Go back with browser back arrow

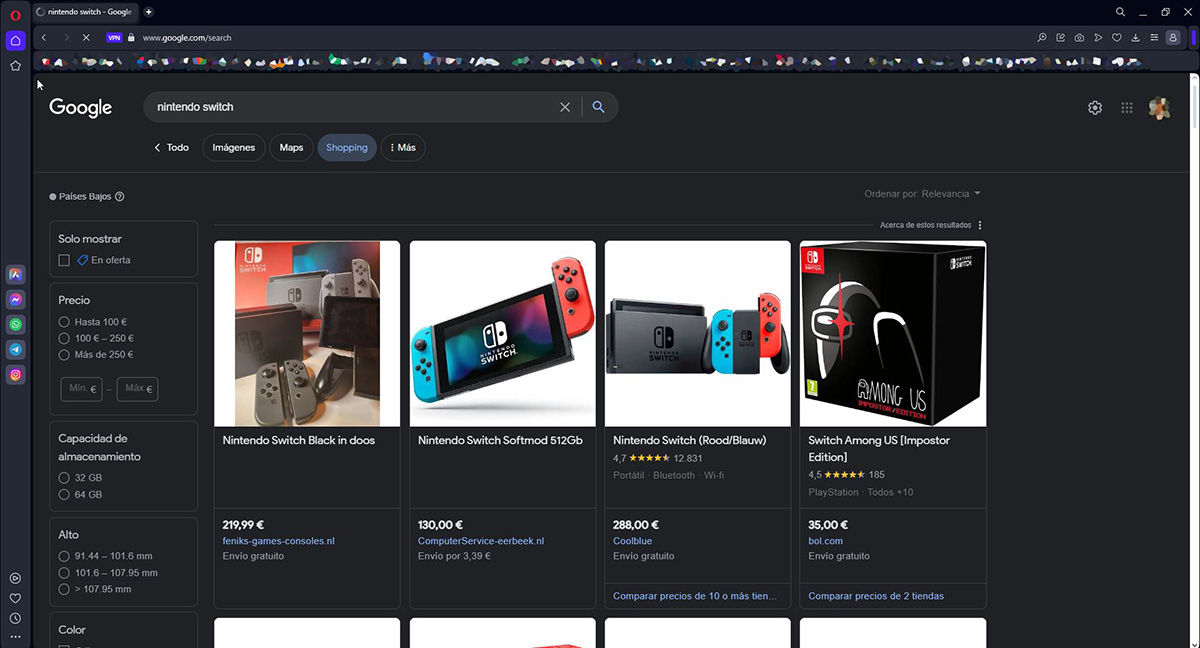point(44,38)
